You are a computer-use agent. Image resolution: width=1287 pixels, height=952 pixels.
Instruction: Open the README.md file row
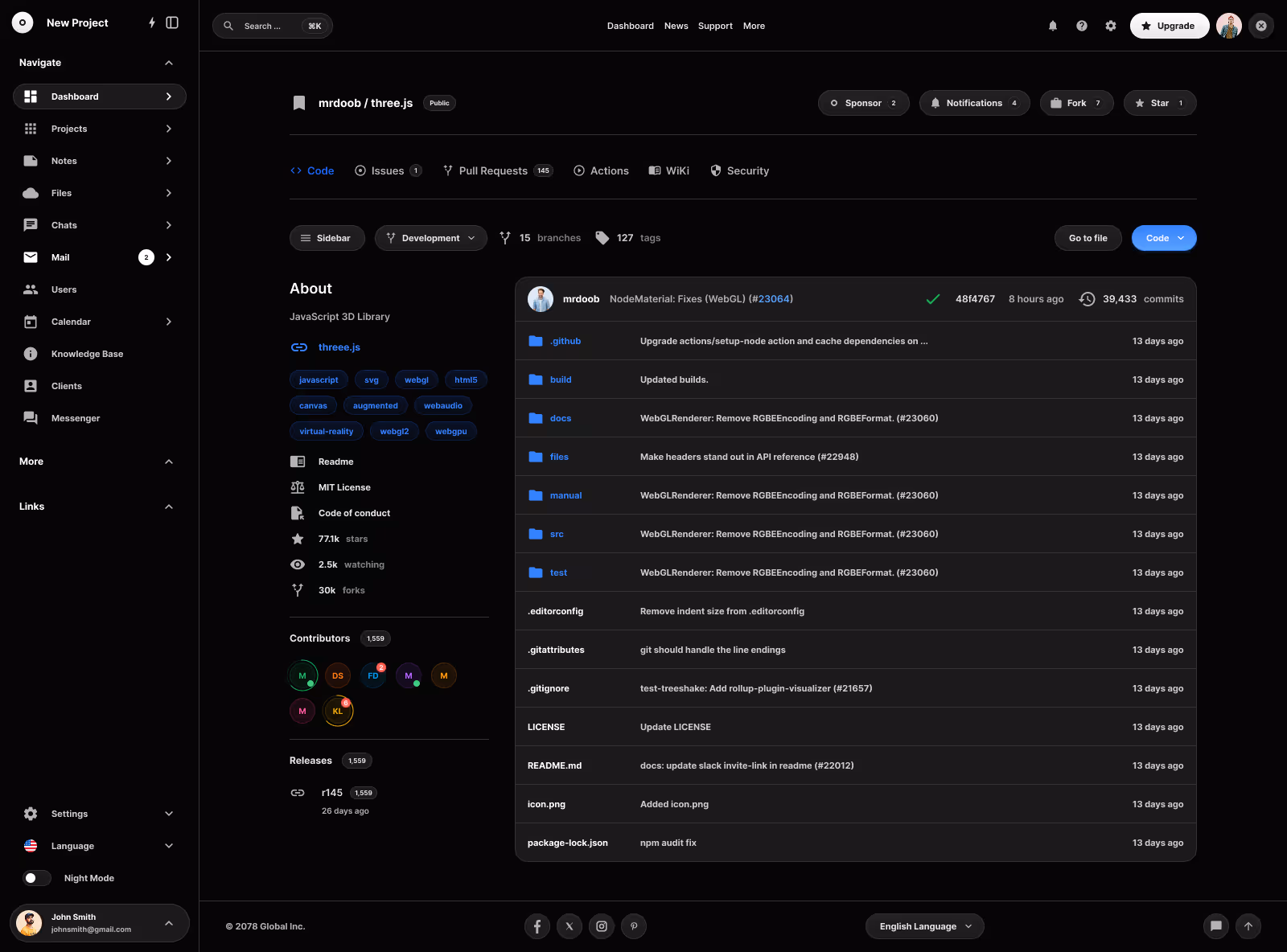pyautogui.click(x=856, y=765)
